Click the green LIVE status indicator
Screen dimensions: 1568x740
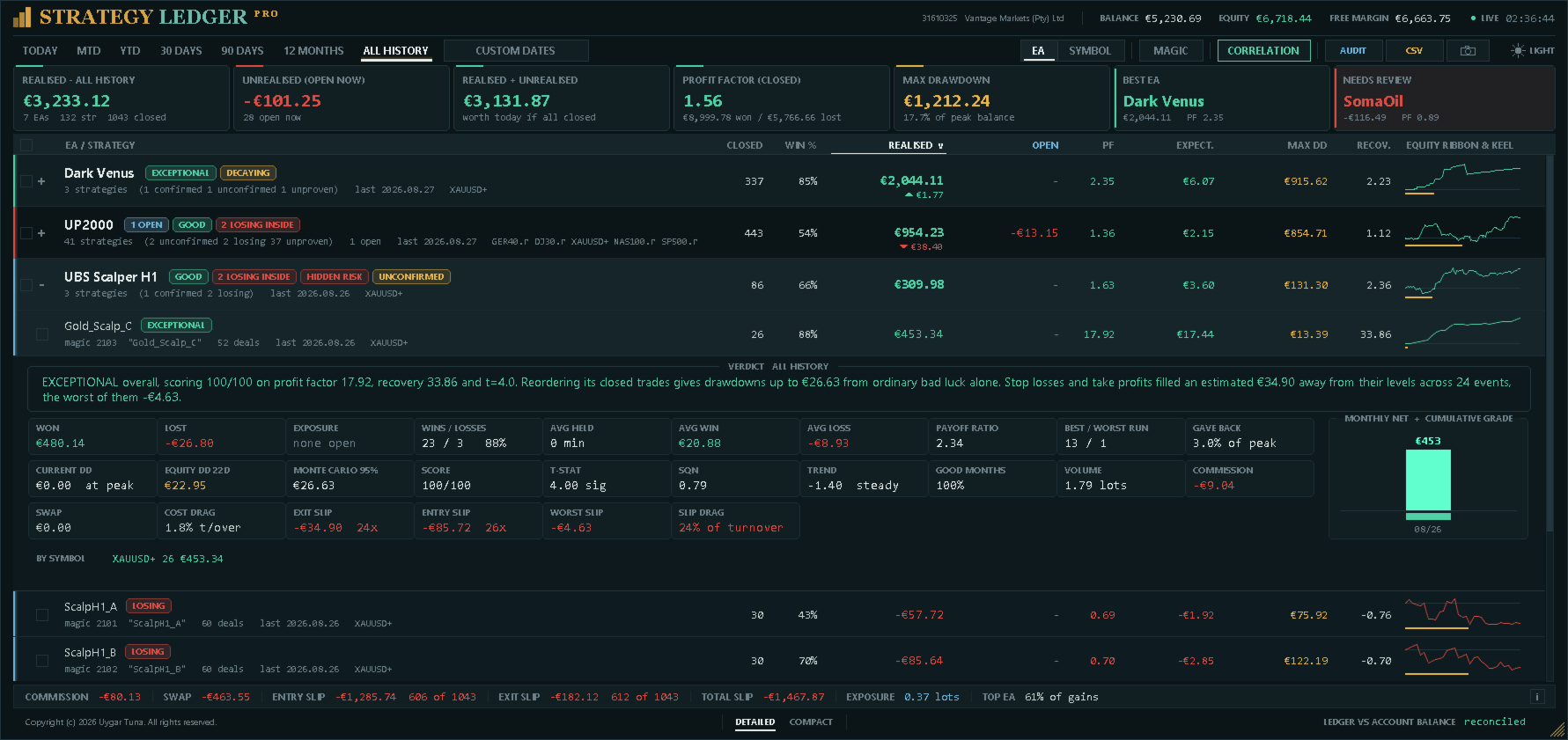1484,18
